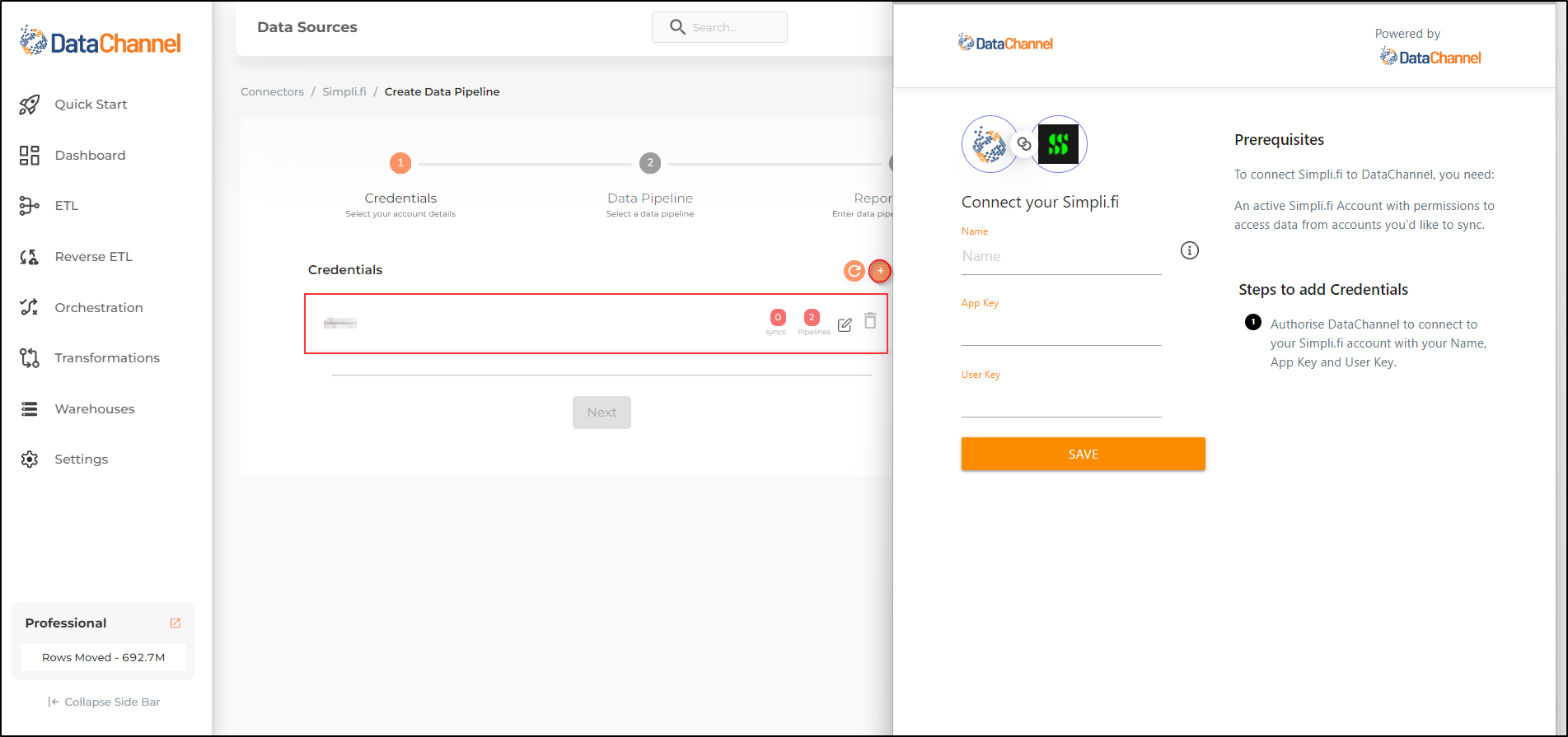Open Quick Start menu item
This screenshot has height=737, width=1568.
click(x=91, y=105)
